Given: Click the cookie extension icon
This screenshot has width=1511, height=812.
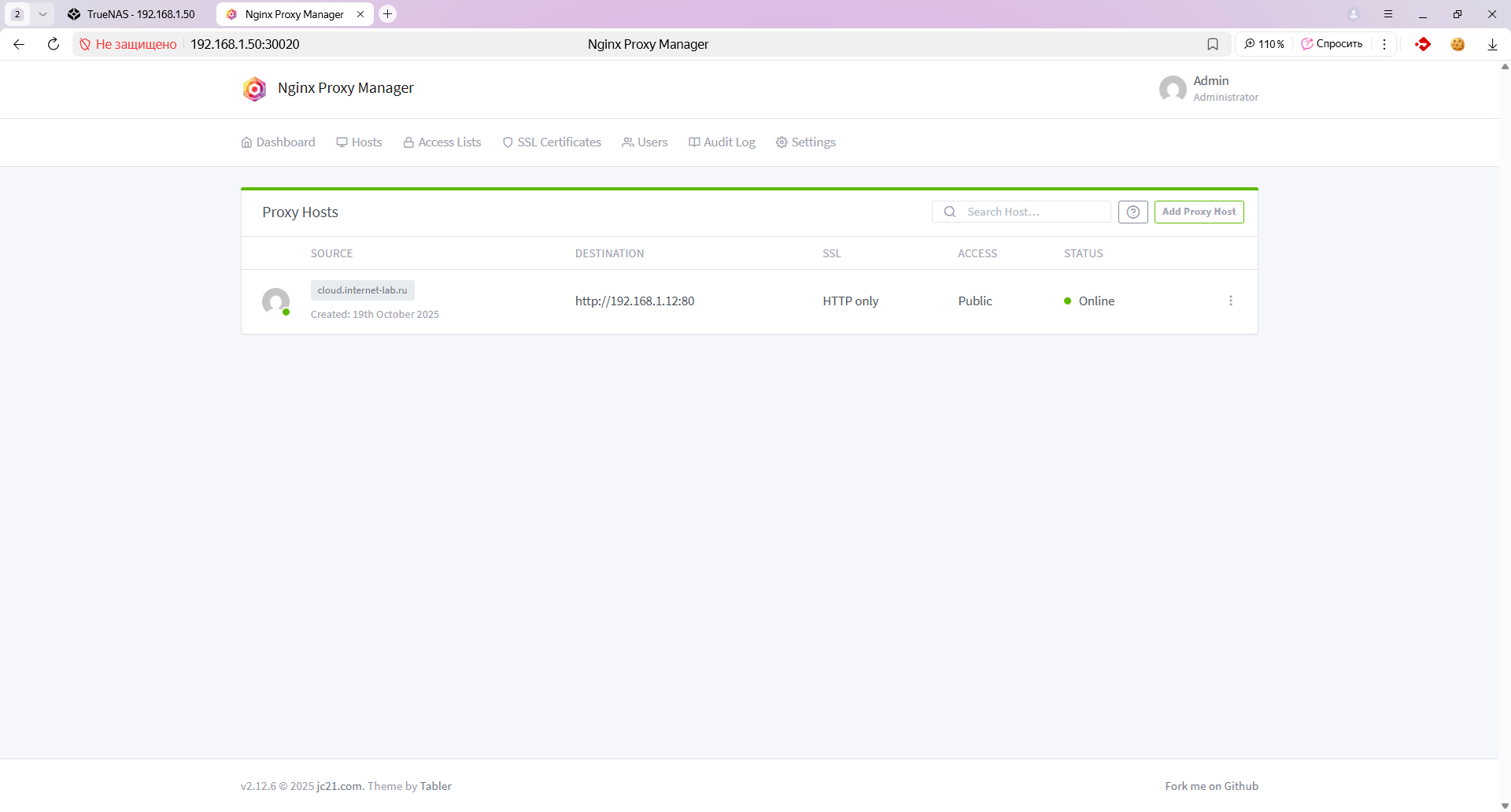Looking at the screenshot, I should coord(1457,44).
